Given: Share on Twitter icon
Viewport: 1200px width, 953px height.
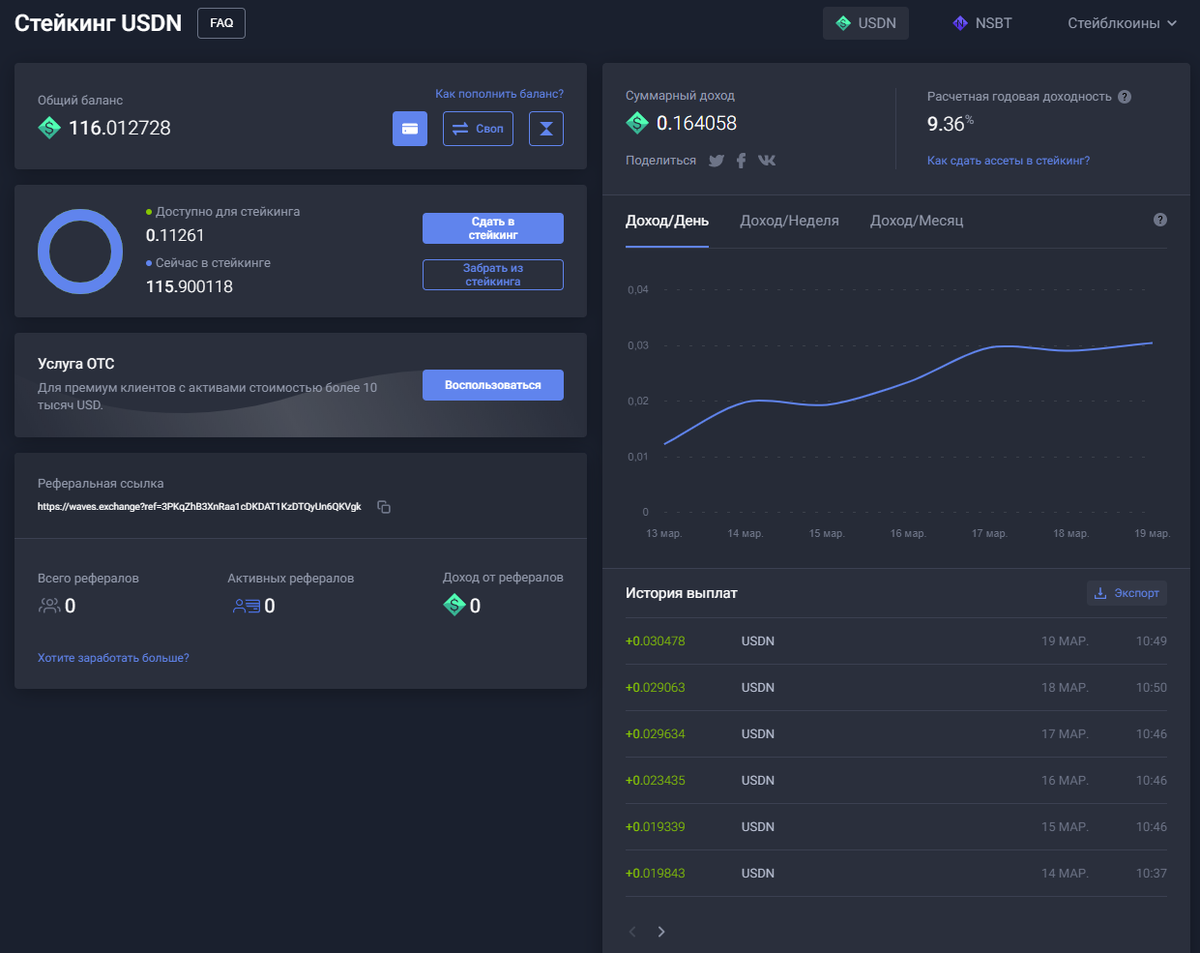Looking at the screenshot, I should click(x=716, y=160).
